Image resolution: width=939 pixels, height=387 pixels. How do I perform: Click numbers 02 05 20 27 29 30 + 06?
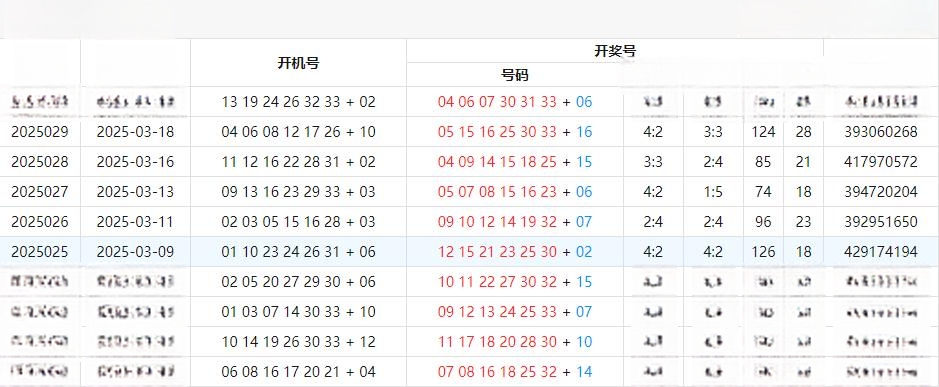pos(298,282)
